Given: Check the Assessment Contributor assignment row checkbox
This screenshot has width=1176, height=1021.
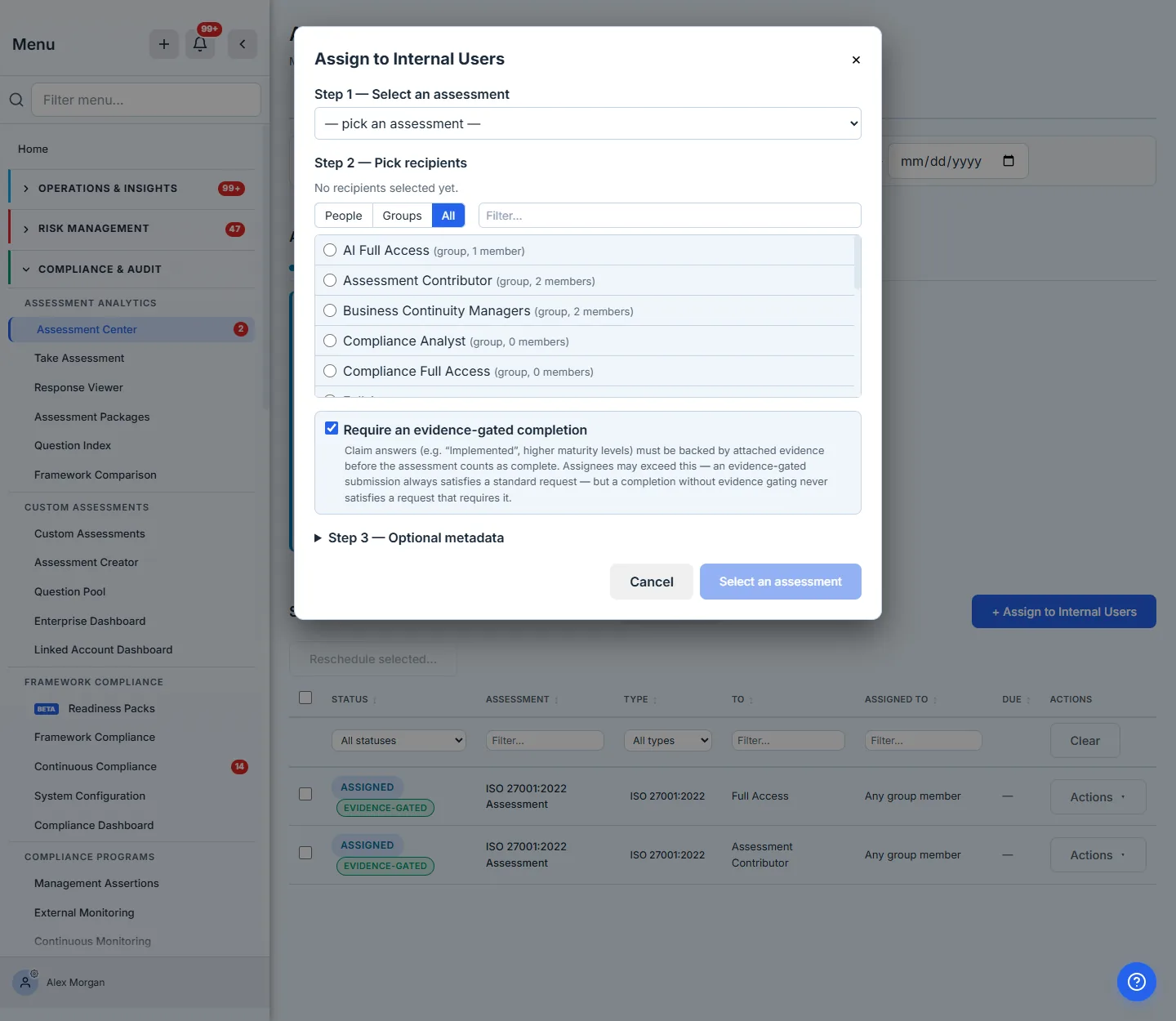Looking at the screenshot, I should [x=305, y=853].
